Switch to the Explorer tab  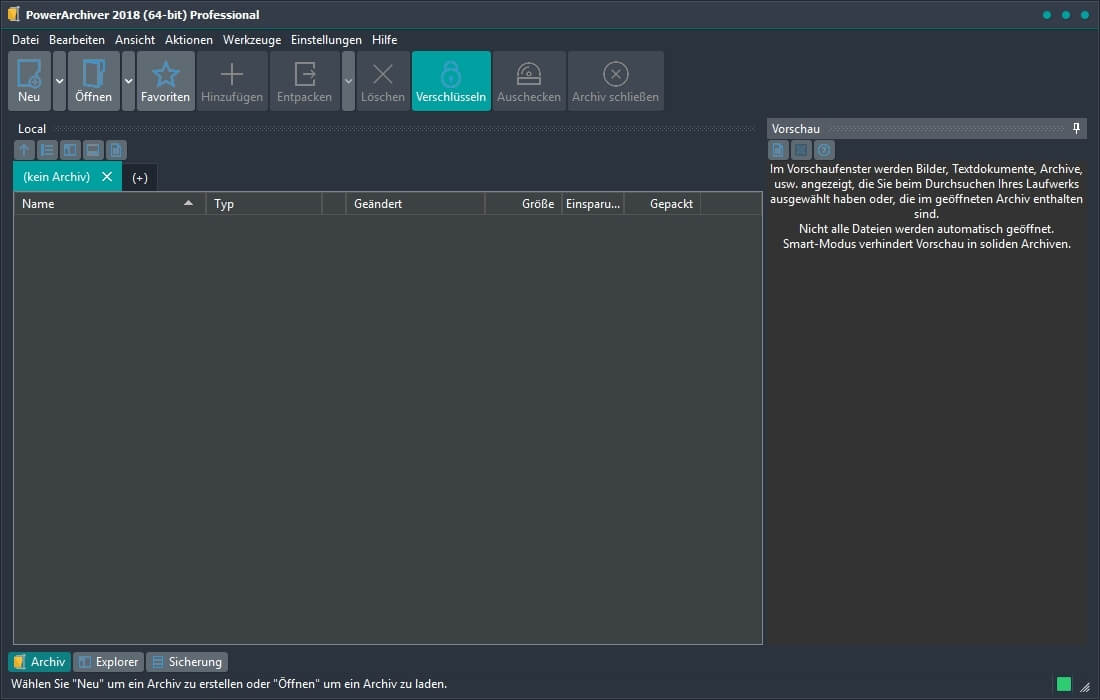click(x=108, y=662)
